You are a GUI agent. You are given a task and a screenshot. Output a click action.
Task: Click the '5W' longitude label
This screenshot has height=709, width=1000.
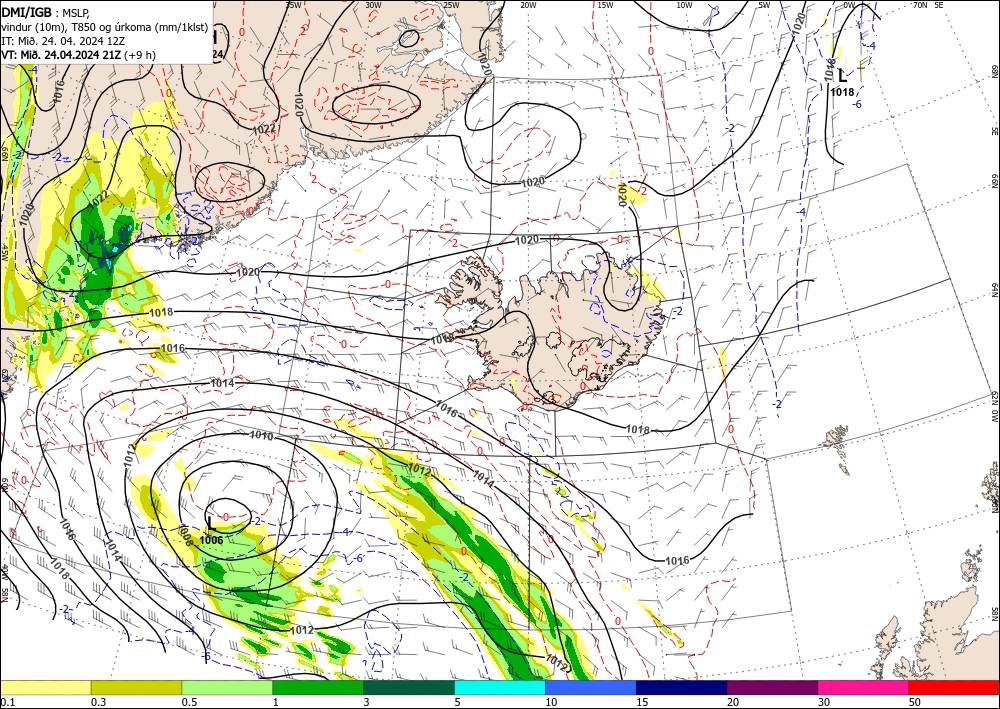pos(764,4)
